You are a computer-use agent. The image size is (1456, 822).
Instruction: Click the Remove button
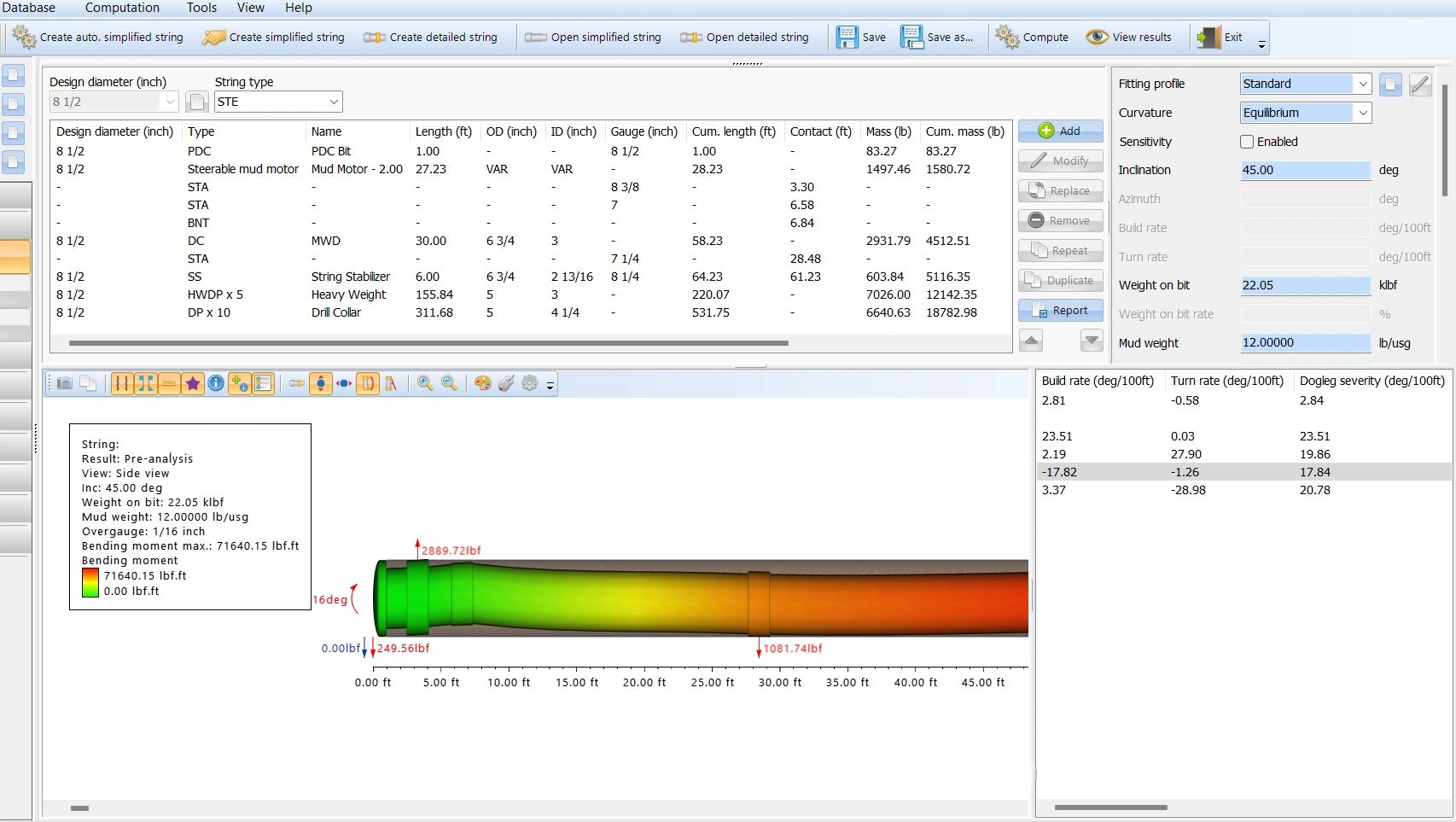[1060, 220]
